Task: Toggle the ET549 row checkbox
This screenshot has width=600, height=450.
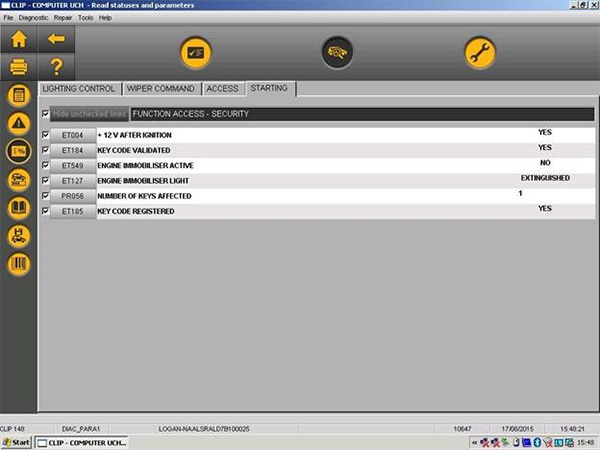Action: (45, 165)
